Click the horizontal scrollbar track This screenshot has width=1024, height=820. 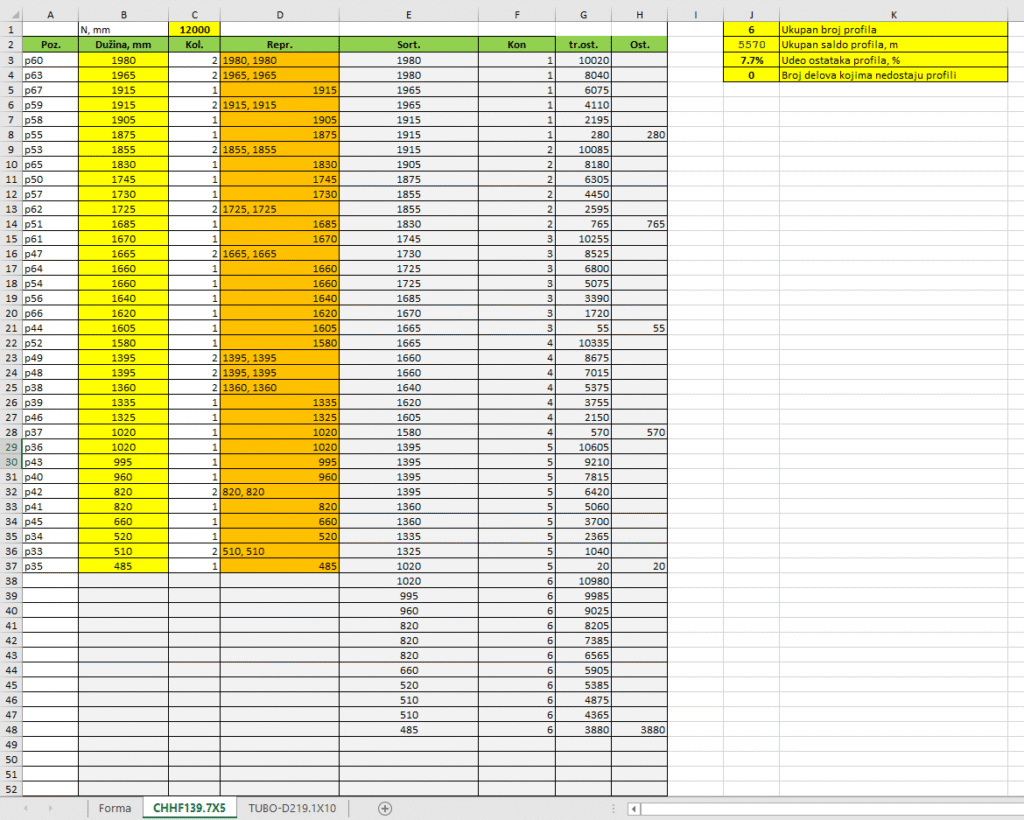(830, 808)
